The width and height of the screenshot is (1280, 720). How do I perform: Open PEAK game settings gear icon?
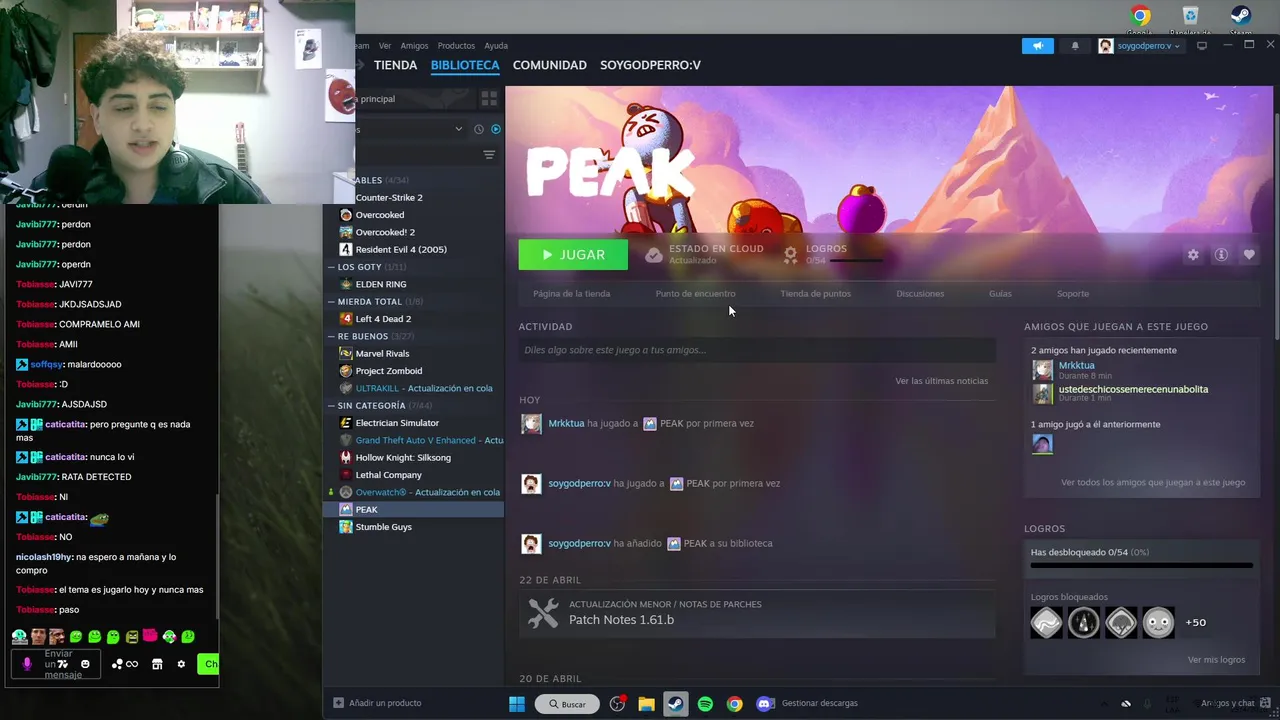click(1193, 255)
